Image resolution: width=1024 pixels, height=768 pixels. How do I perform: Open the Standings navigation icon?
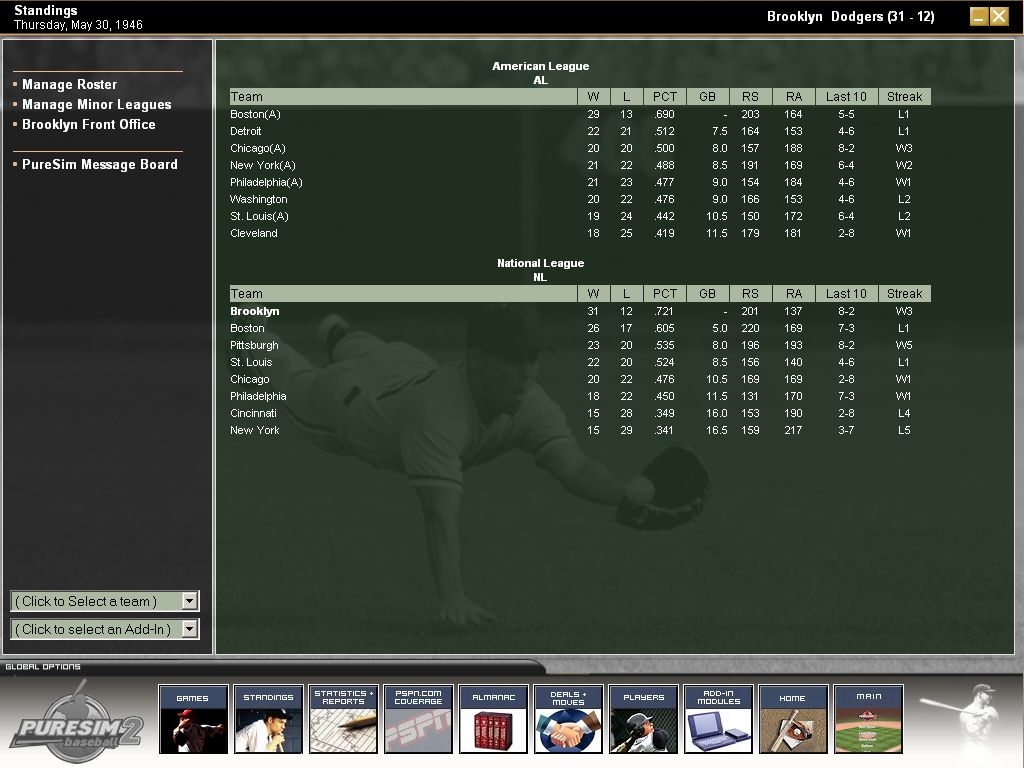(268, 718)
